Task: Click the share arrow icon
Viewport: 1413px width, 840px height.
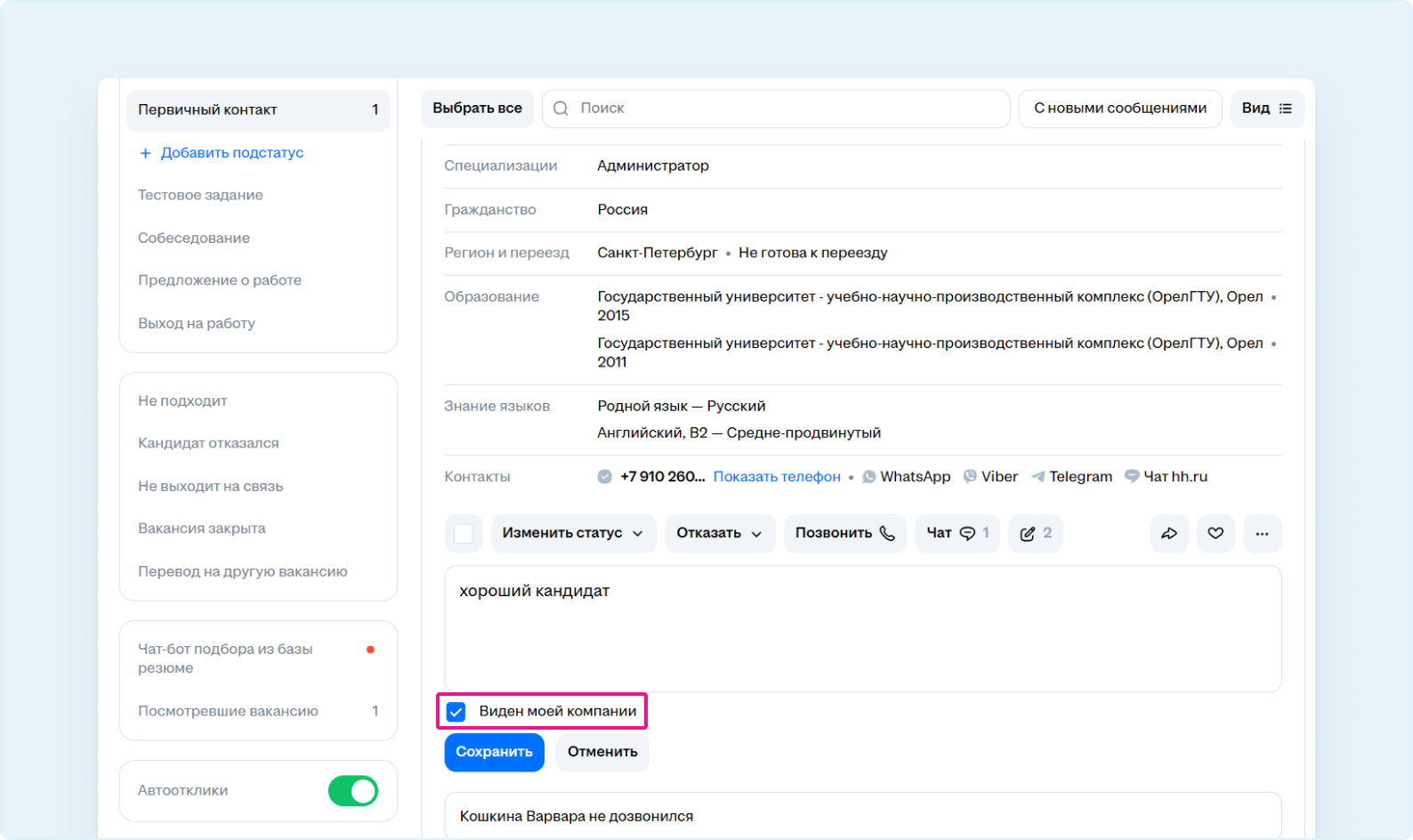Action: click(x=1169, y=534)
